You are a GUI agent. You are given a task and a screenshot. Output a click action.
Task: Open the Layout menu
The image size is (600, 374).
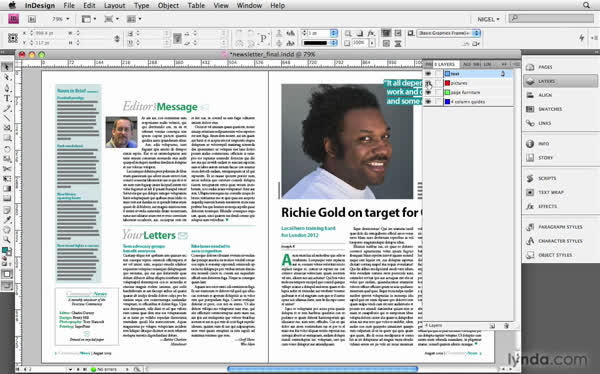click(x=114, y=5)
